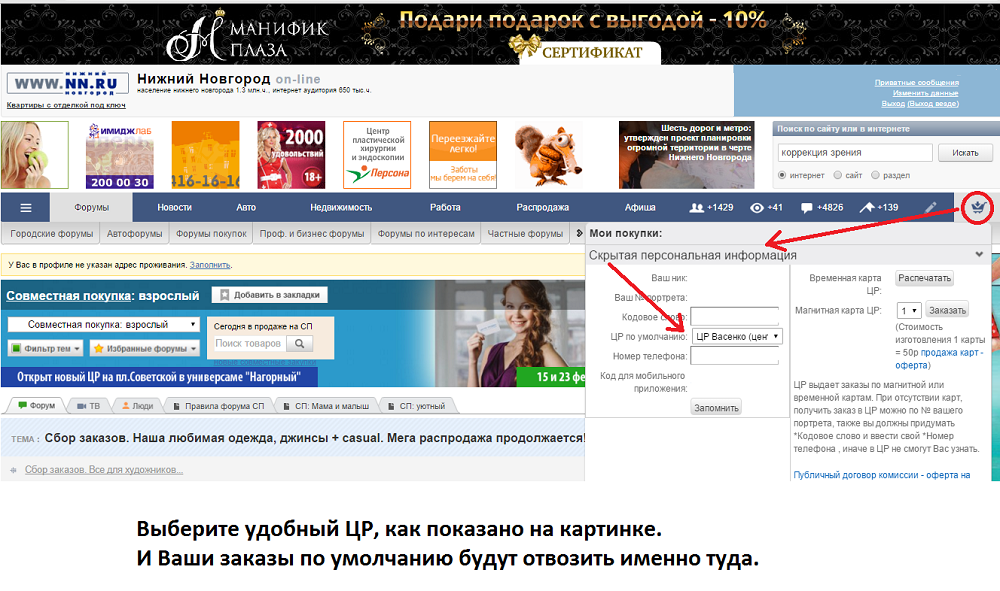Click the squirrel cartoon ad thumbnail
Viewport: 1000px width, 591px height.
pyautogui.click(x=548, y=155)
